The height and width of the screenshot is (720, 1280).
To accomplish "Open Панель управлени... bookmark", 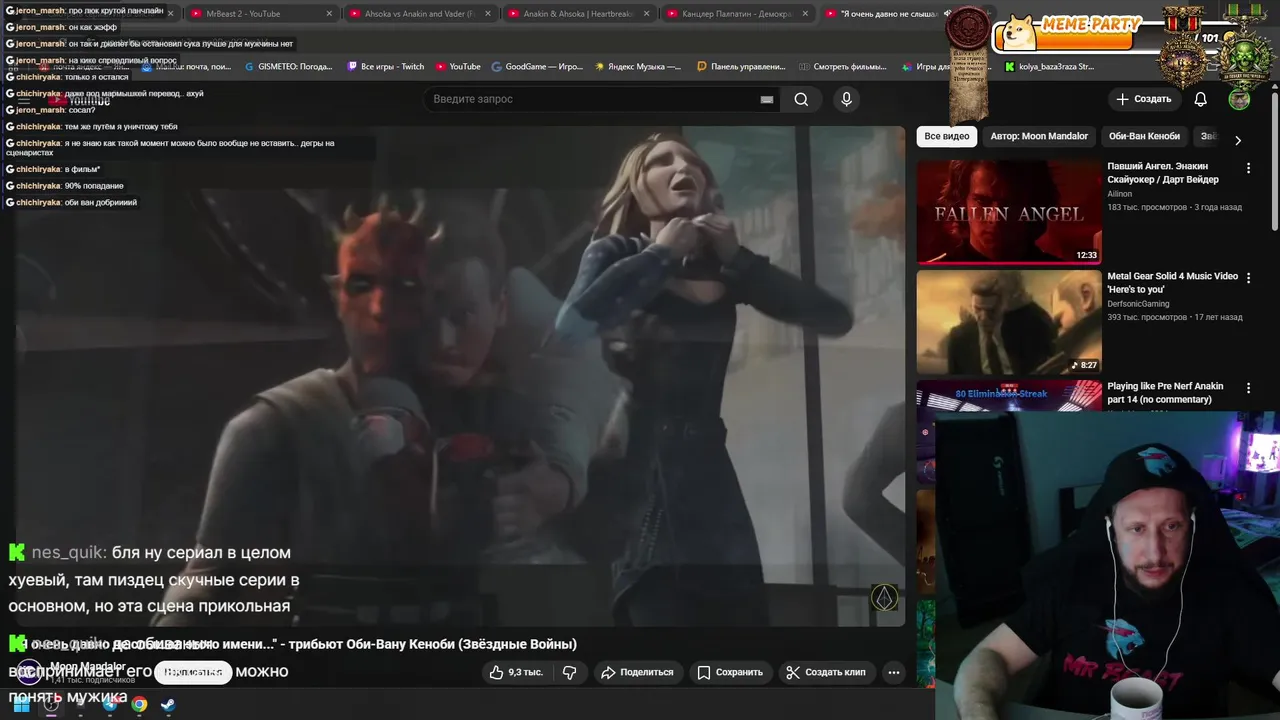I will pyautogui.click(x=741, y=67).
